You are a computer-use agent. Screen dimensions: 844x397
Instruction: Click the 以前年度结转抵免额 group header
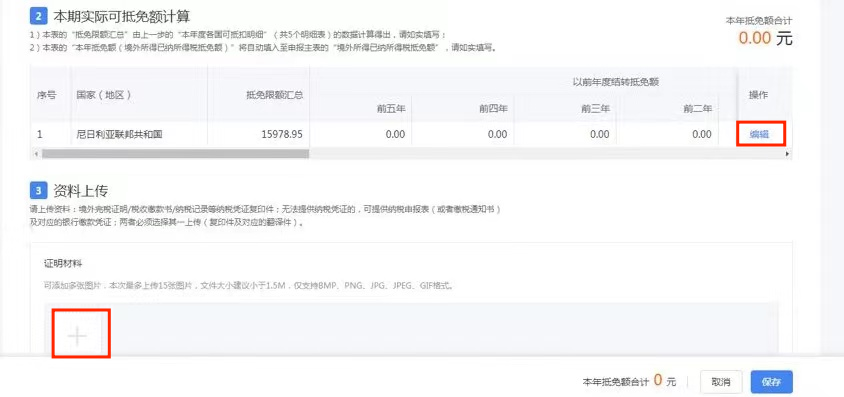[x=616, y=82]
